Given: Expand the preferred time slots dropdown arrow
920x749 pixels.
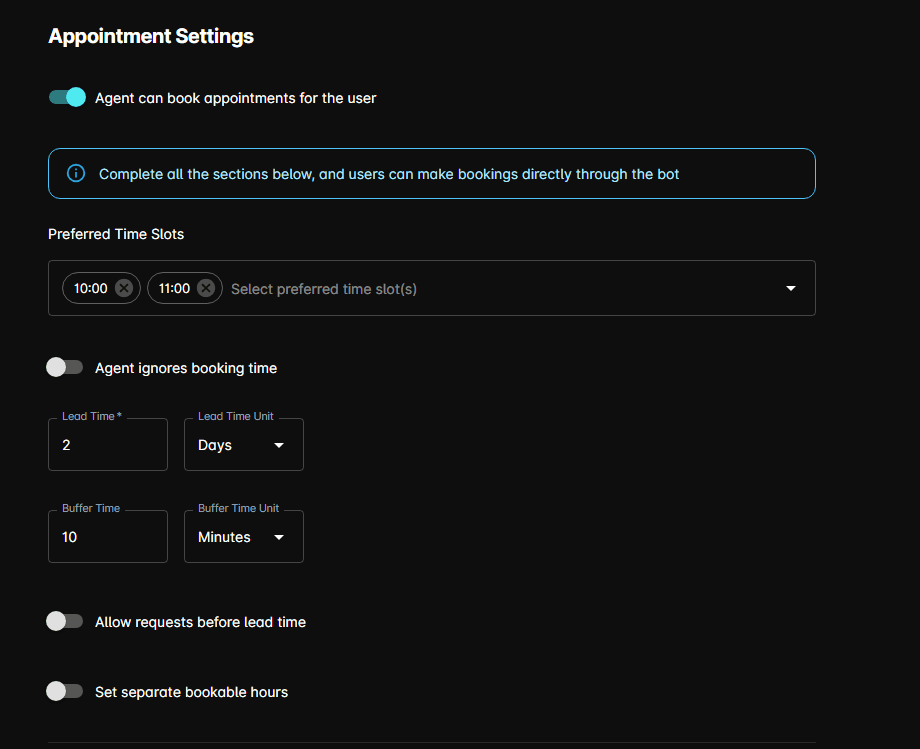Looking at the screenshot, I should click(x=791, y=288).
